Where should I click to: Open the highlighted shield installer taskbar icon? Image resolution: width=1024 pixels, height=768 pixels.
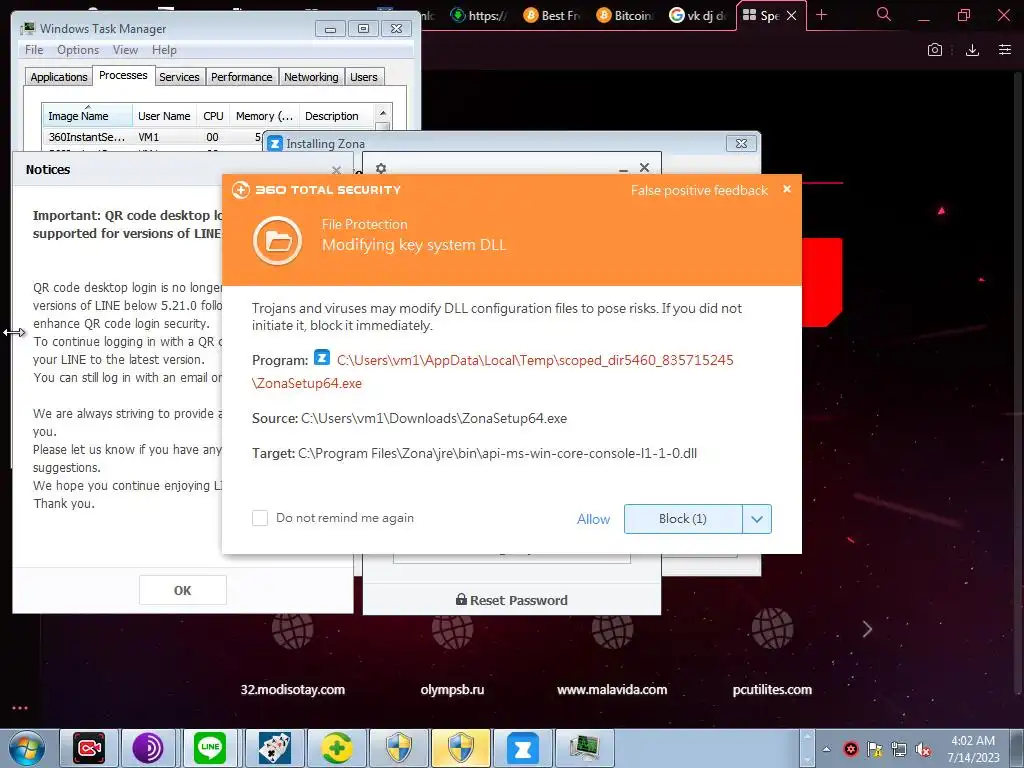pos(460,748)
